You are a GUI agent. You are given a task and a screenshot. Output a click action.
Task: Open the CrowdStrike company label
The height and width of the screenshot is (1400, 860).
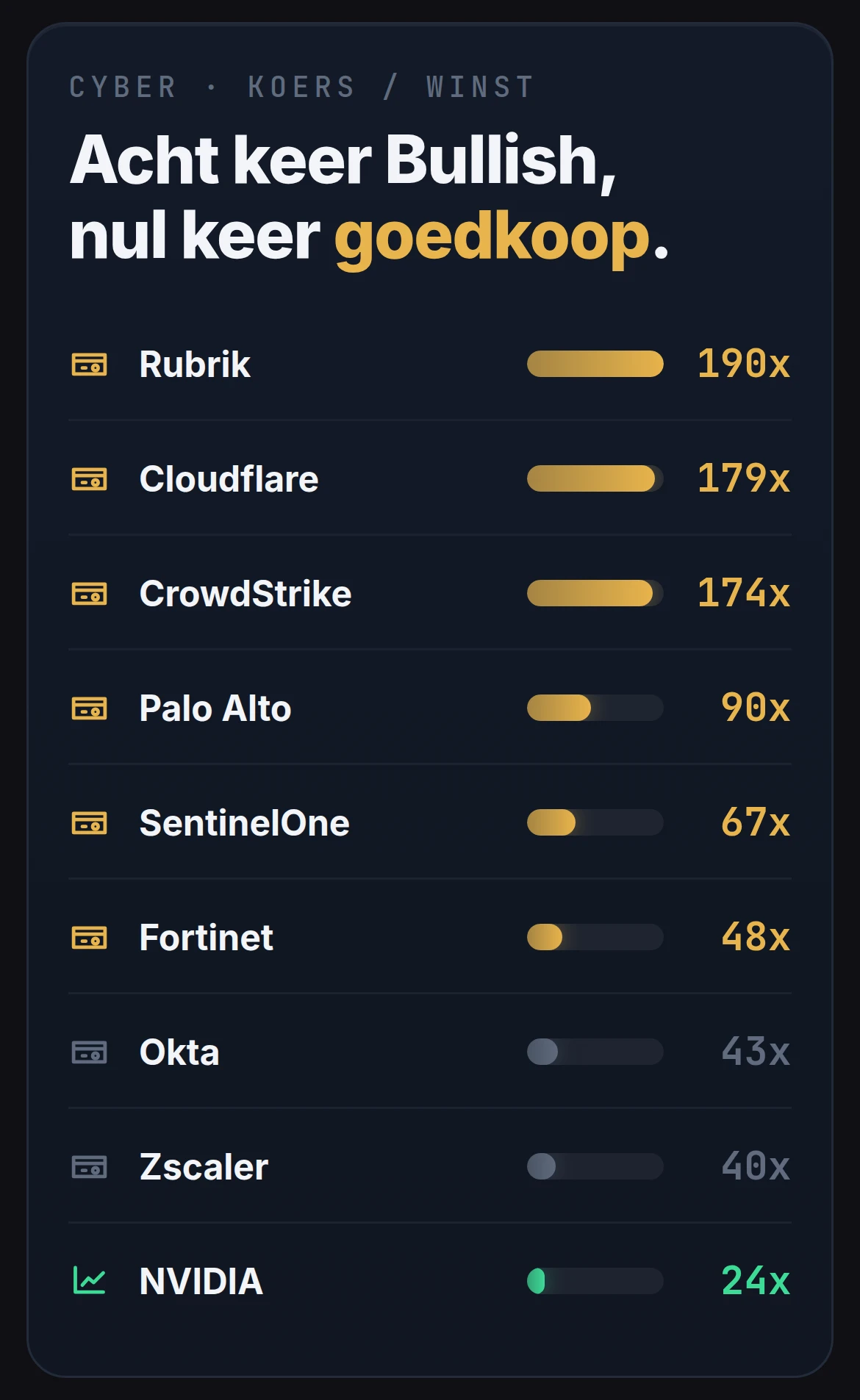tap(246, 594)
